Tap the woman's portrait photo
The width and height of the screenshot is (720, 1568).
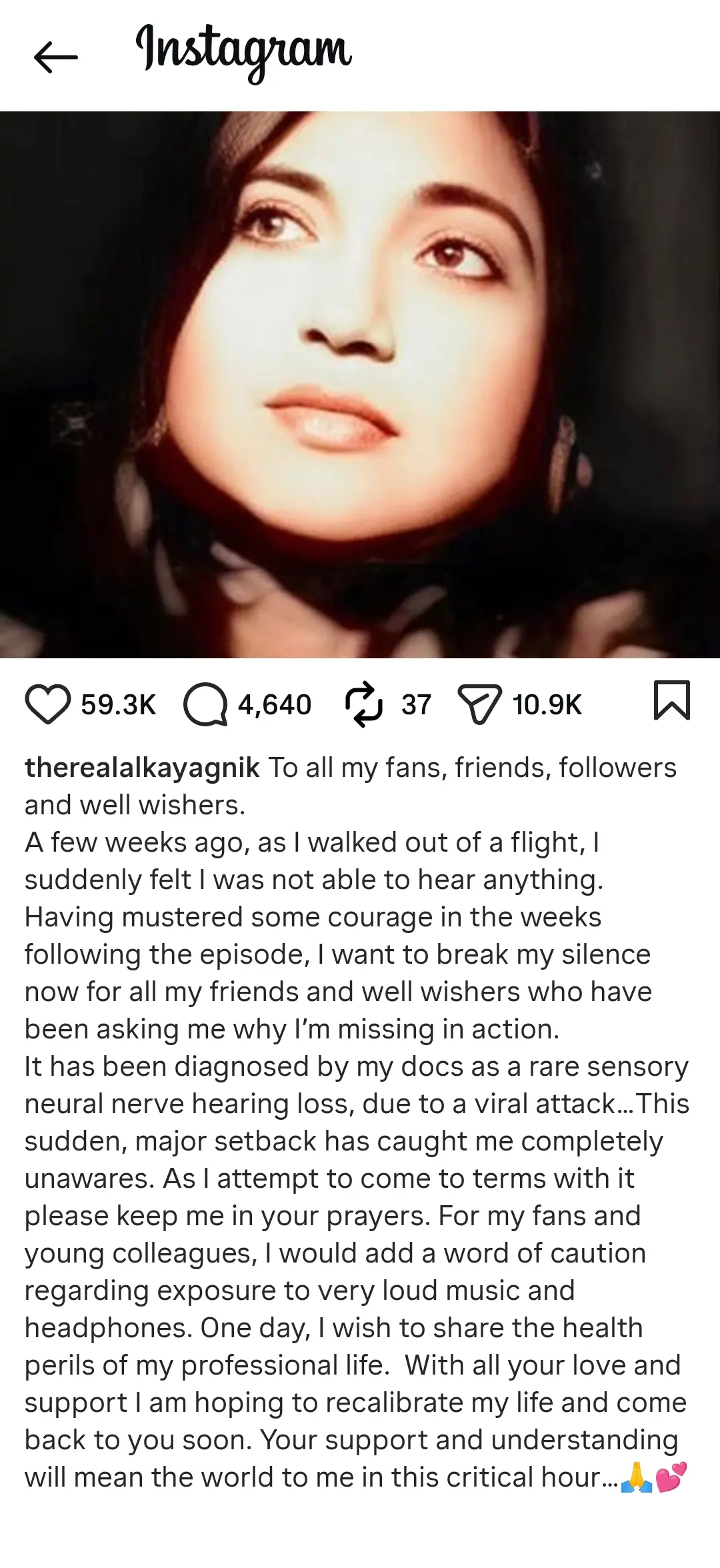click(x=360, y=385)
